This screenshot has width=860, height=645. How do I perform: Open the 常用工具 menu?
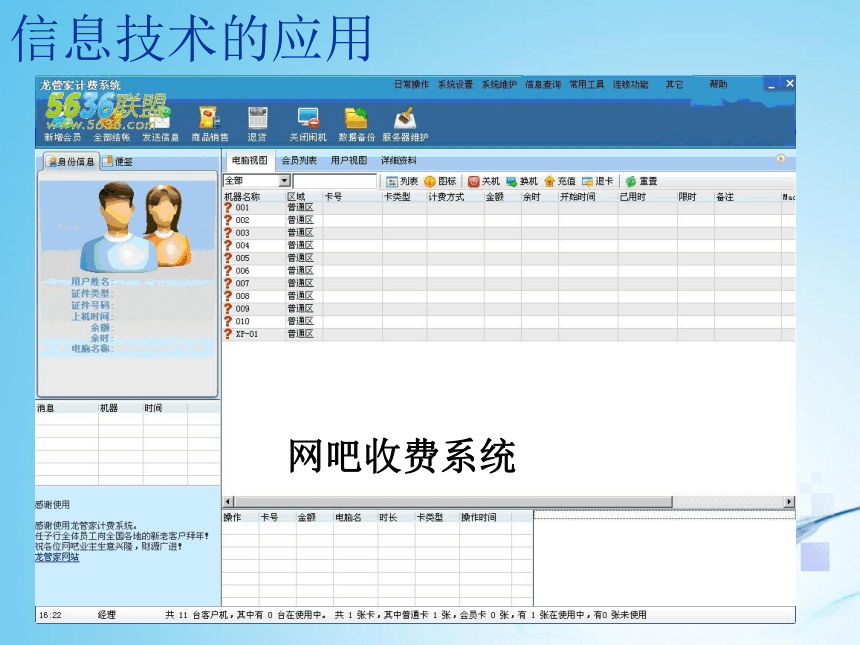587,84
